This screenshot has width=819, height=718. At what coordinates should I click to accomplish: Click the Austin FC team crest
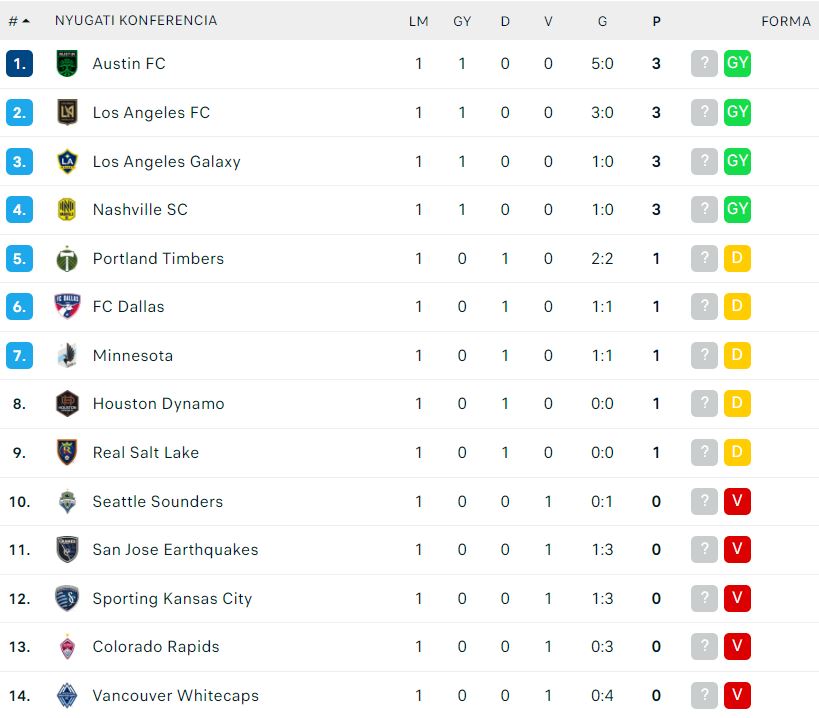(67, 64)
